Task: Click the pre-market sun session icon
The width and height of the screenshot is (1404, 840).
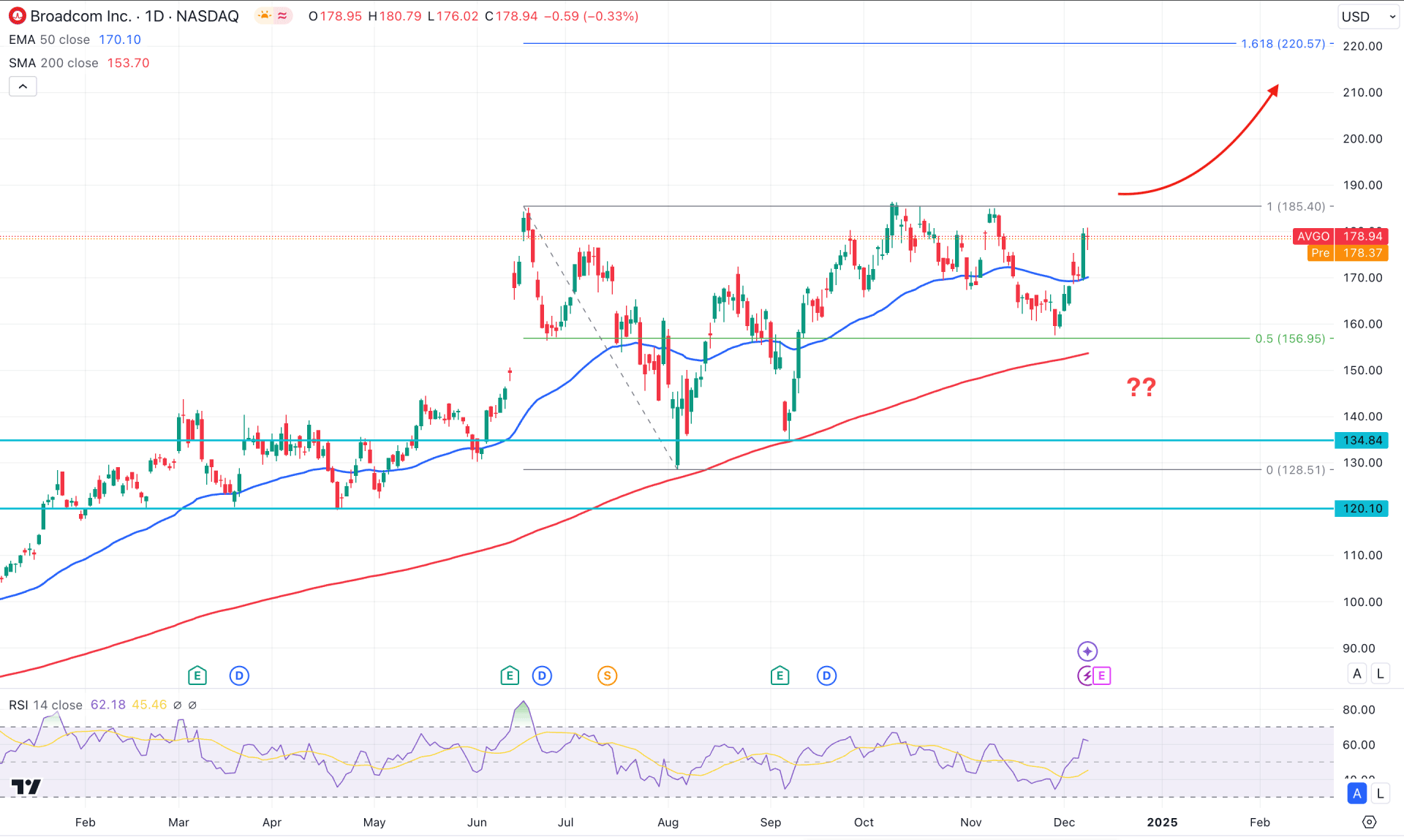Action: [x=264, y=16]
